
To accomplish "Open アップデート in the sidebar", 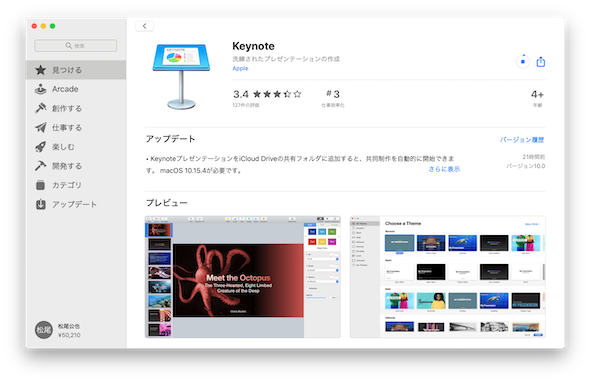I will tap(76, 204).
